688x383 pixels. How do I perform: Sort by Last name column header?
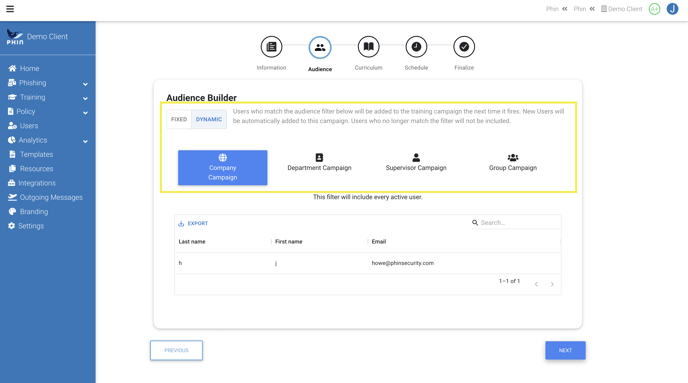(192, 242)
